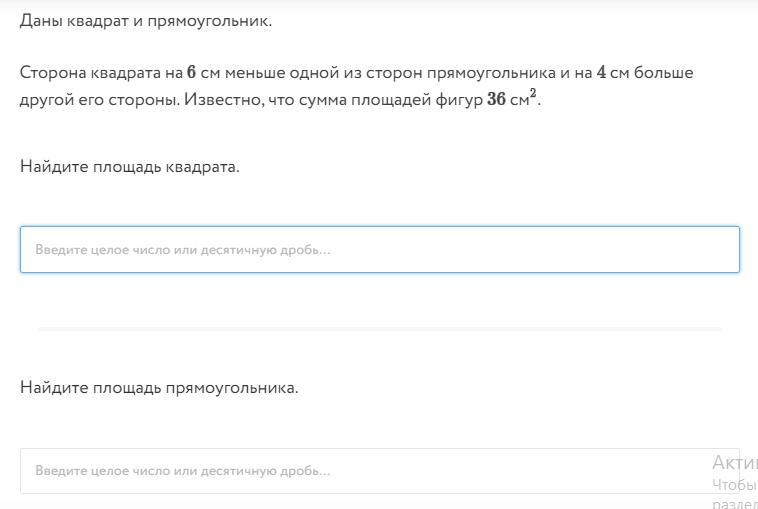Focus the rectangle area answer input field
Image resolution: width=758 pixels, height=509 pixels.
379,471
